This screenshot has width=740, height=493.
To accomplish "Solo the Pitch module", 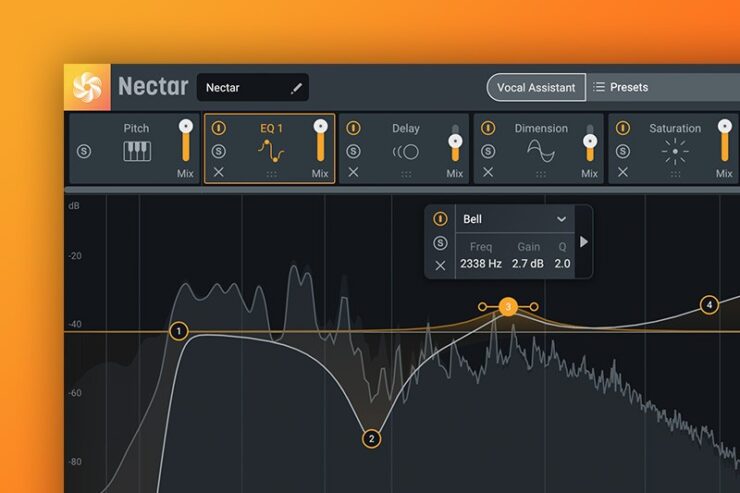I will pyautogui.click(x=84, y=151).
